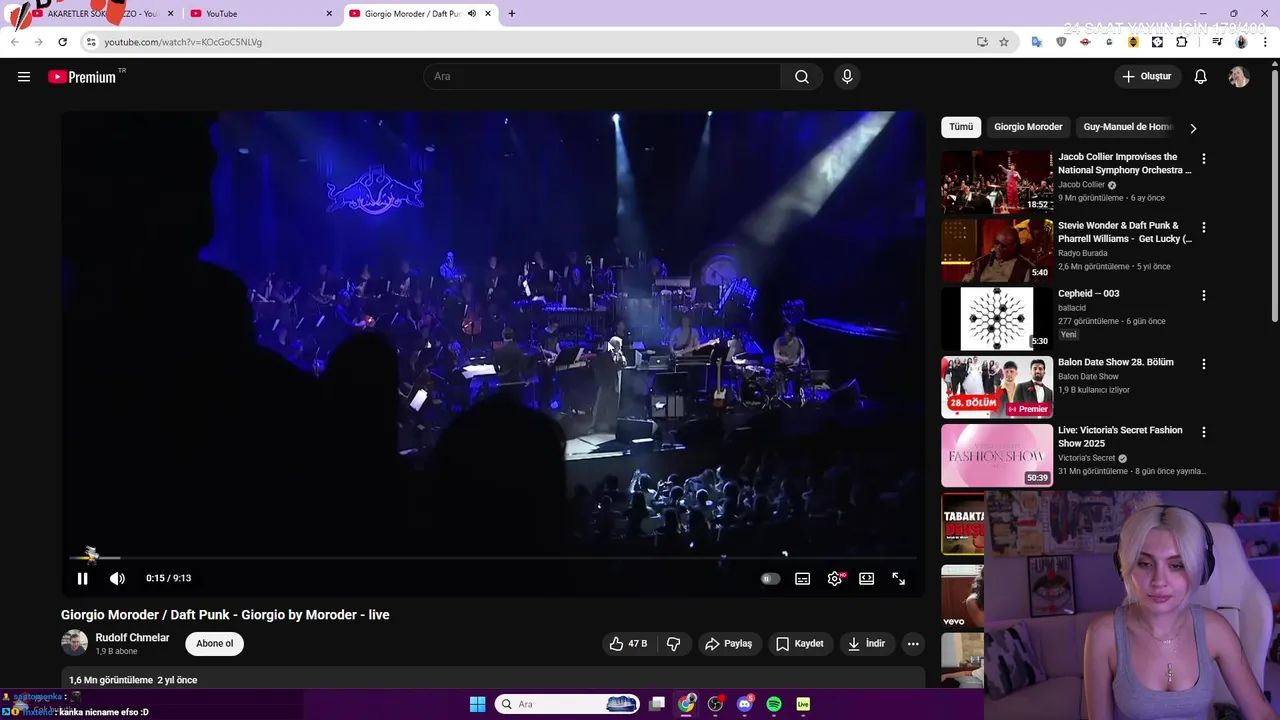Viewport: 1280px width, 720px height.
Task: Open a new browser tab
Action: click(x=512, y=13)
